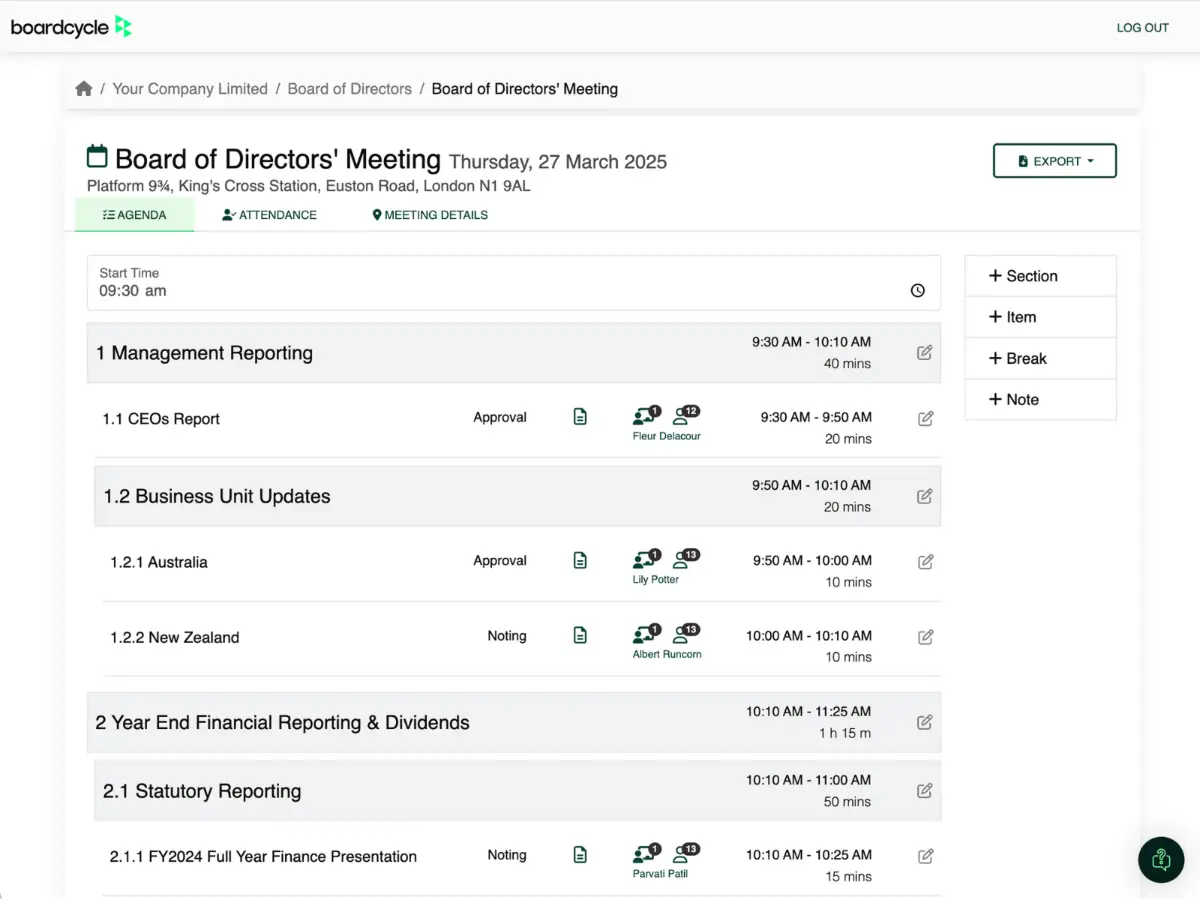This screenshot has width=1200, height=900.
Task: Edit the Management Reporting section
Action: [925, 353]
